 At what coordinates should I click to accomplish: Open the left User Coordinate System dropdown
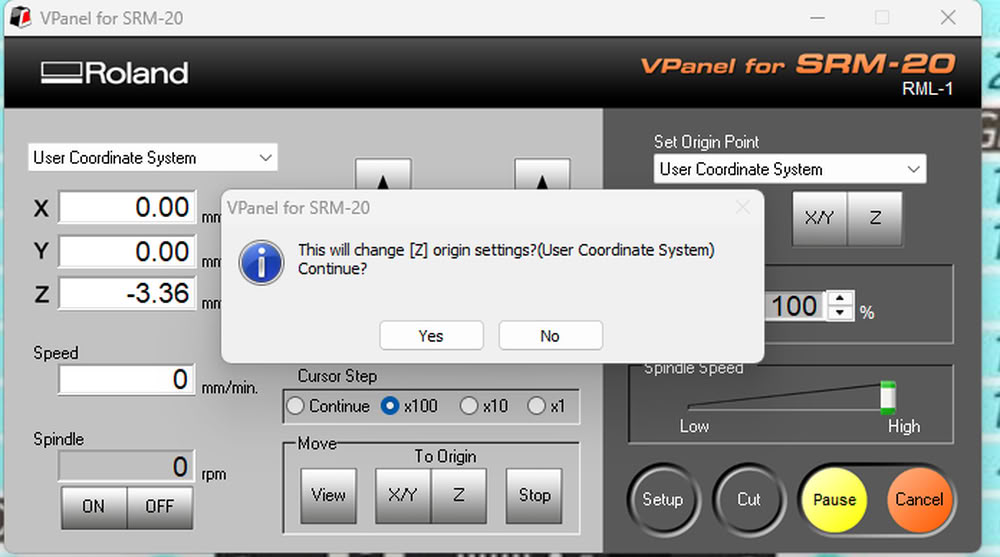click(x=153, y=158)
